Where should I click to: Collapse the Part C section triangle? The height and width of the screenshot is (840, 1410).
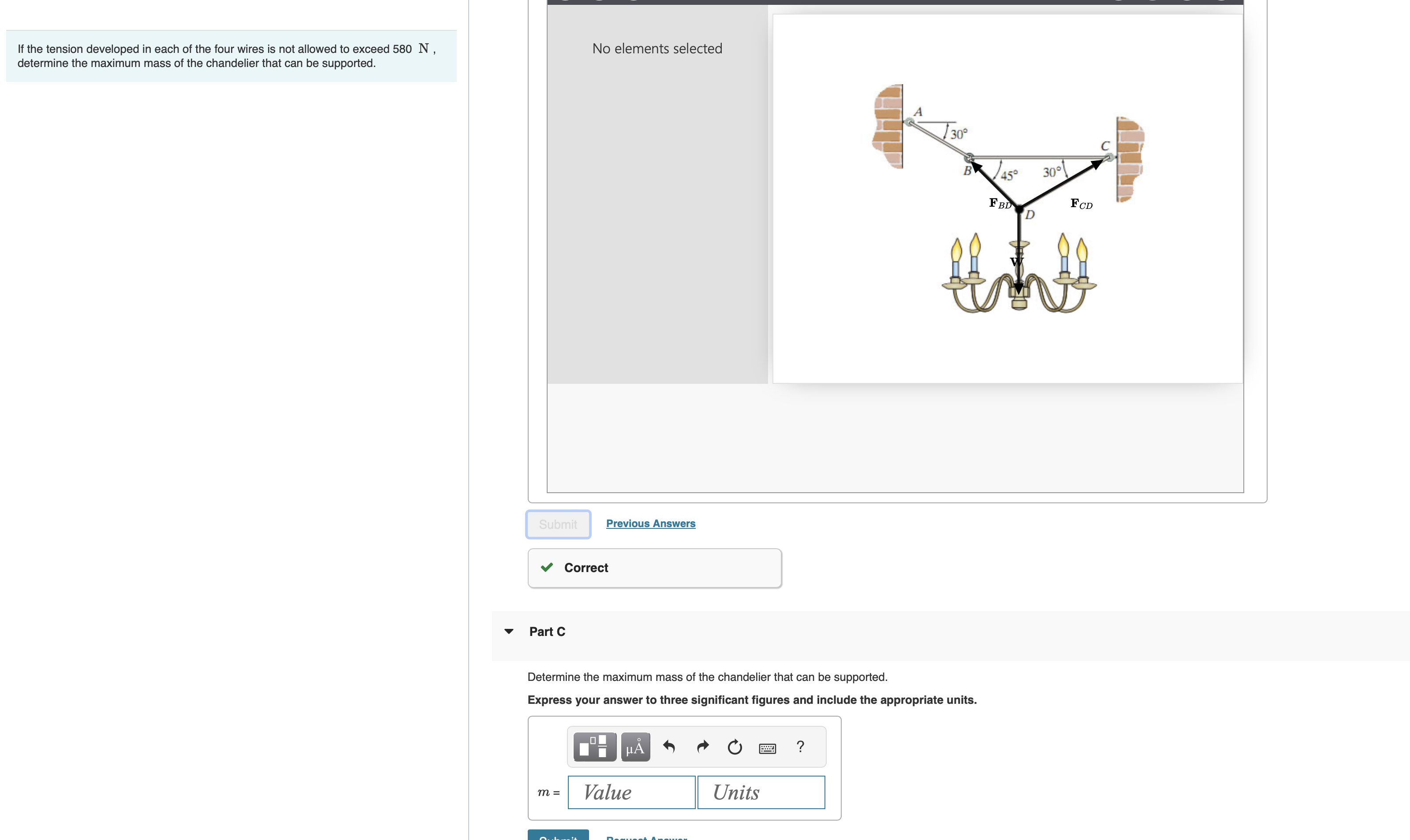(508, 631)
